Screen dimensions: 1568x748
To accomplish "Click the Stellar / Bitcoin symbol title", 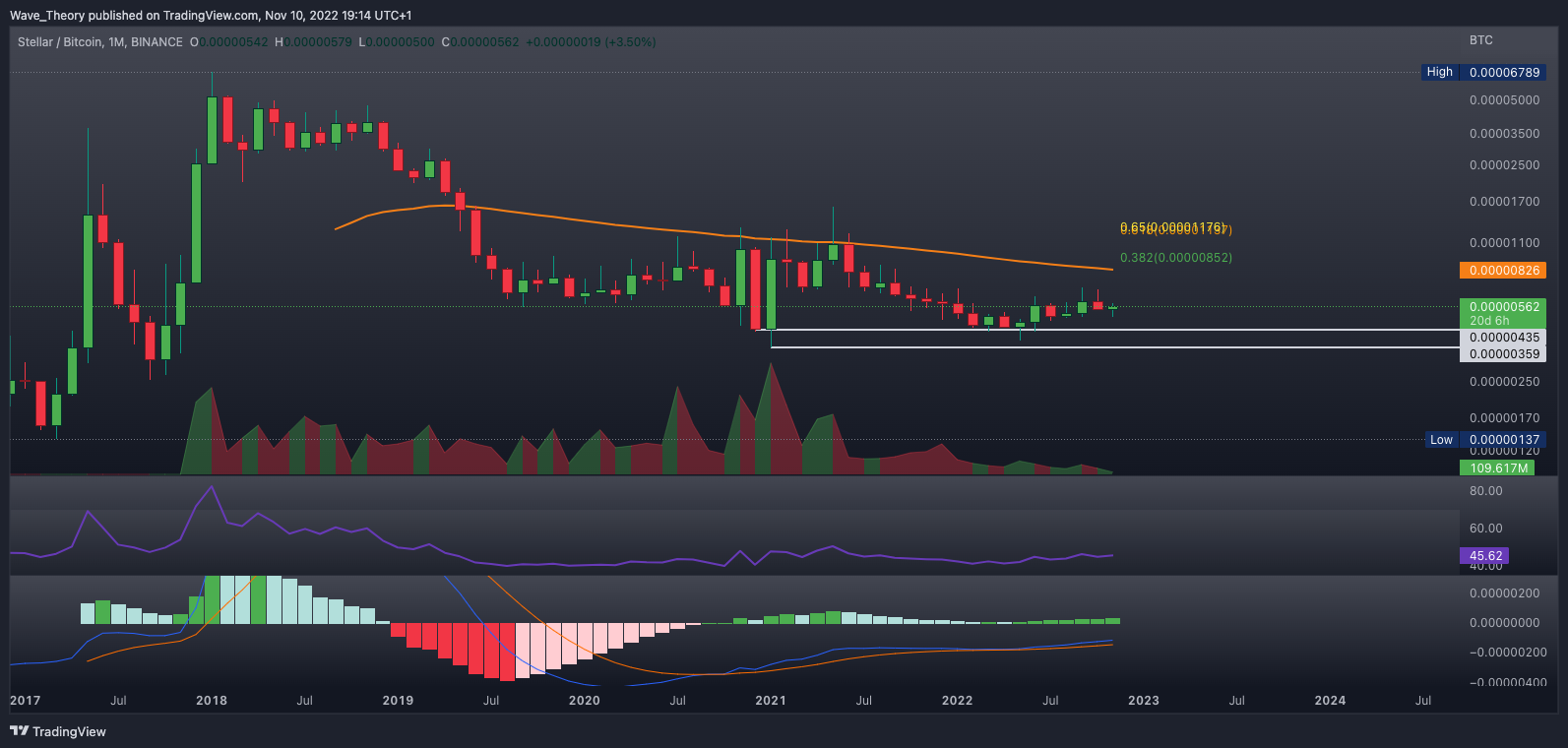I will 99,42.
